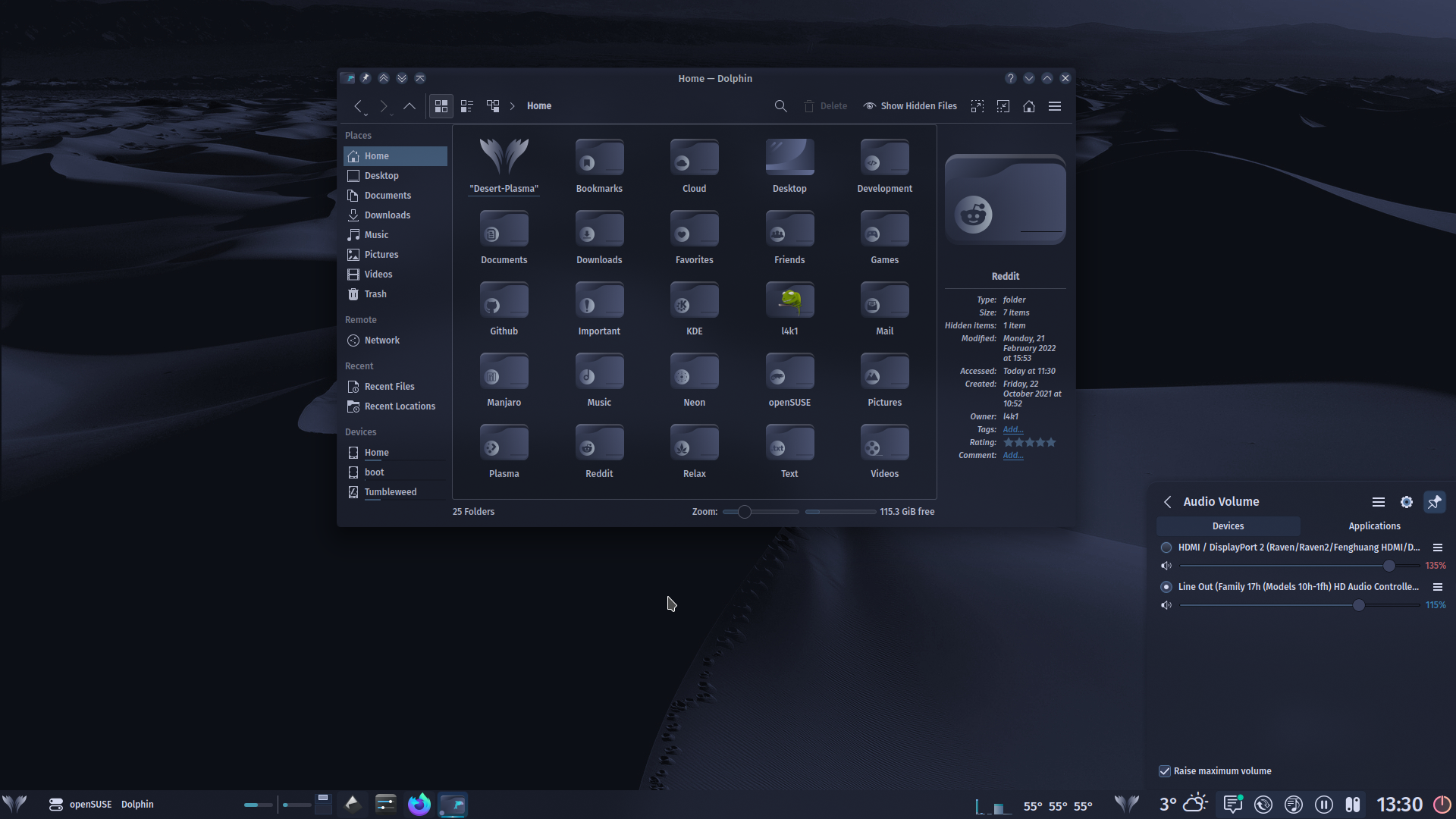Screen dimensions: 1456x819
Task: Open Music in Places sidebar
Action: [x=395, y=235]
